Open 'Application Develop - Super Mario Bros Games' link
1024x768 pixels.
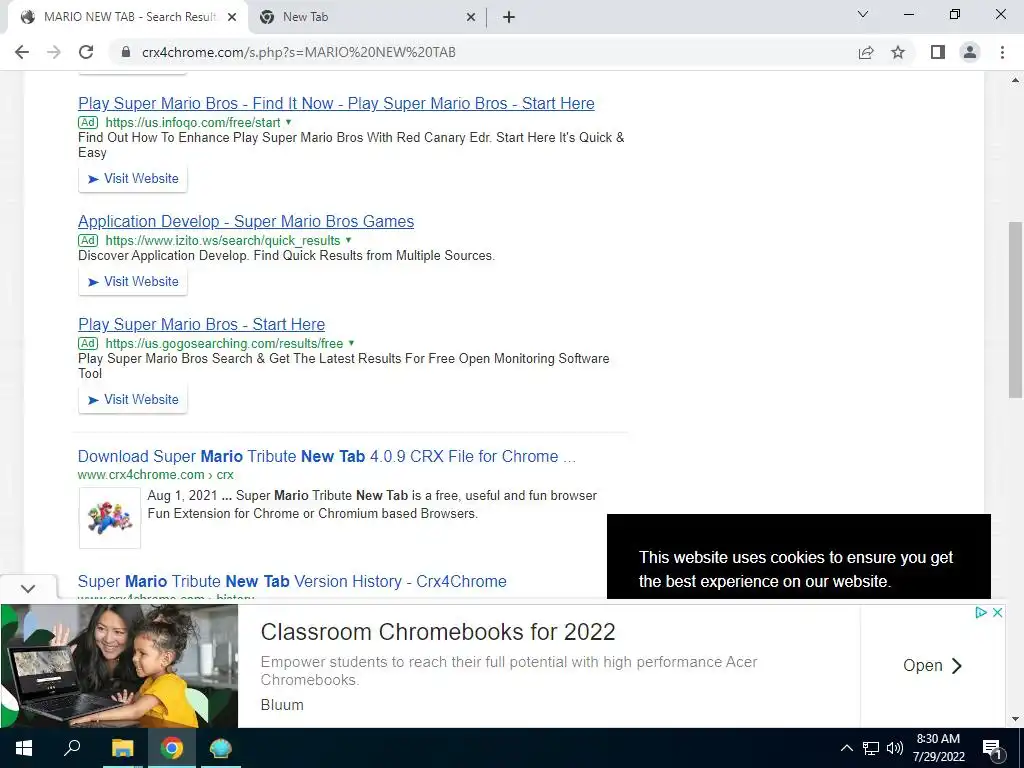tap(246, 221)
